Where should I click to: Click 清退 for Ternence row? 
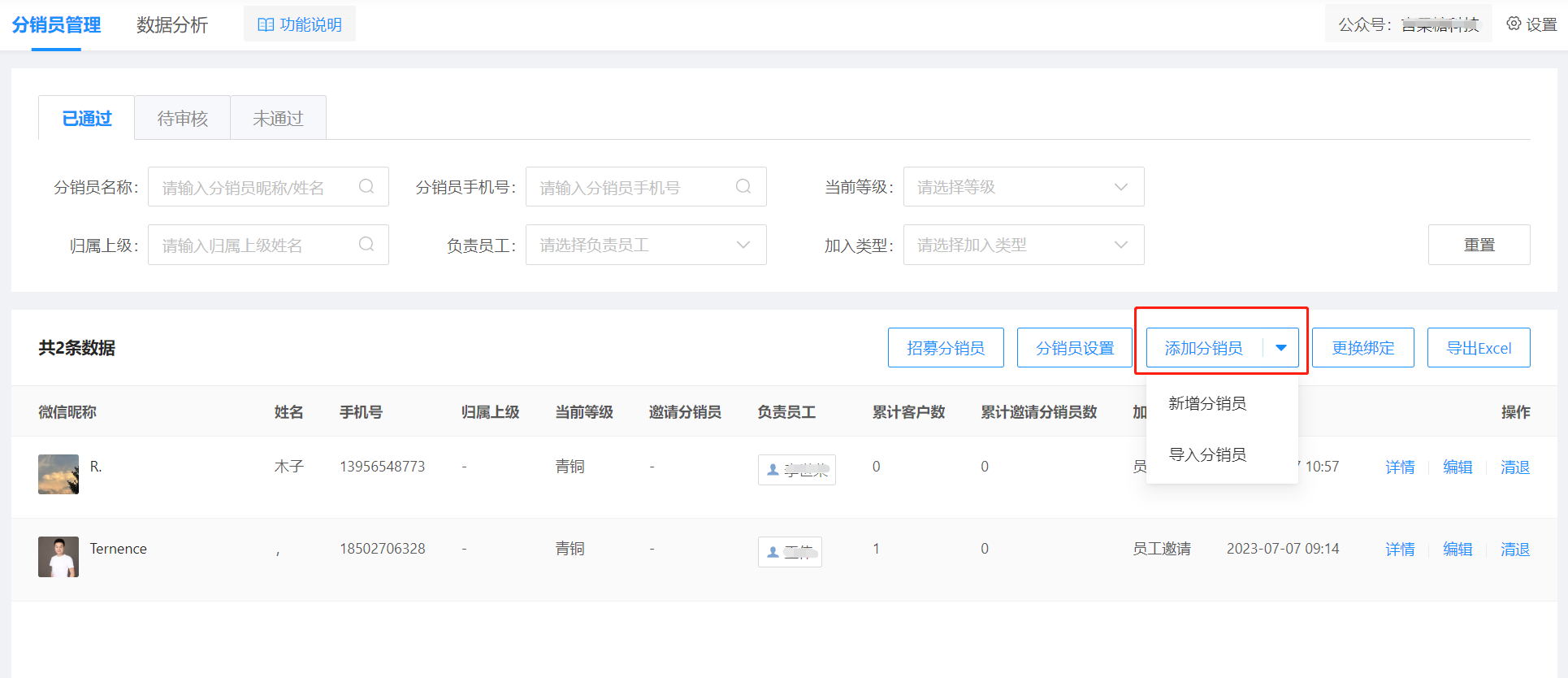1515,550
